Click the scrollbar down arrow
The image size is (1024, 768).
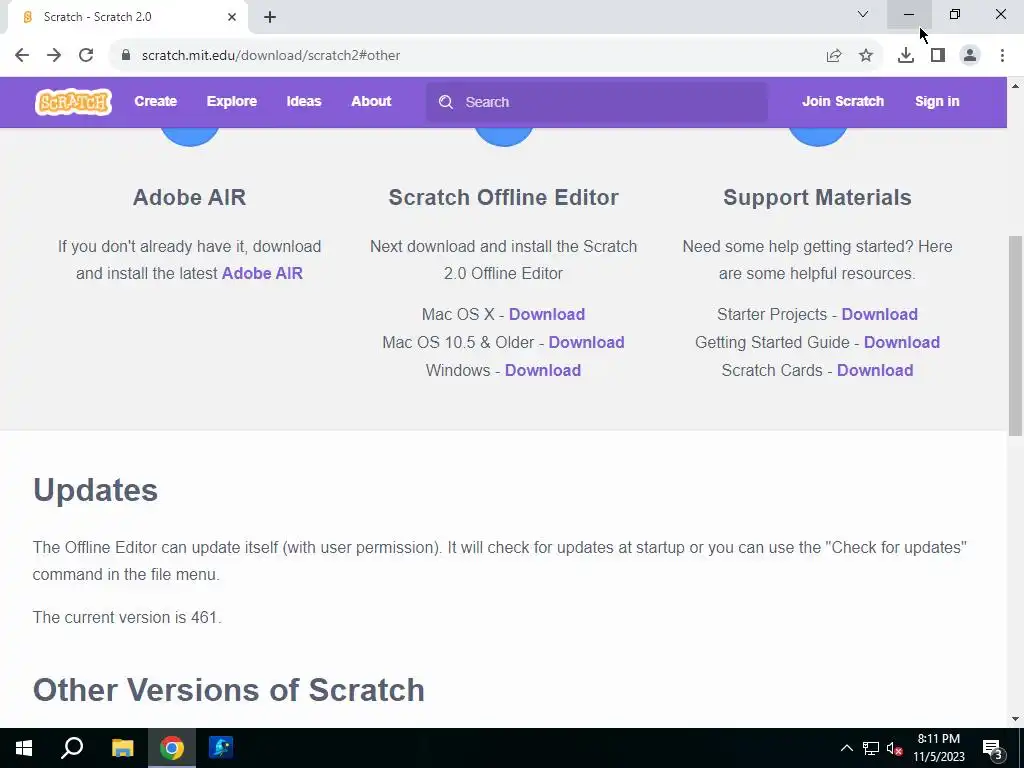click(1016, 719)
